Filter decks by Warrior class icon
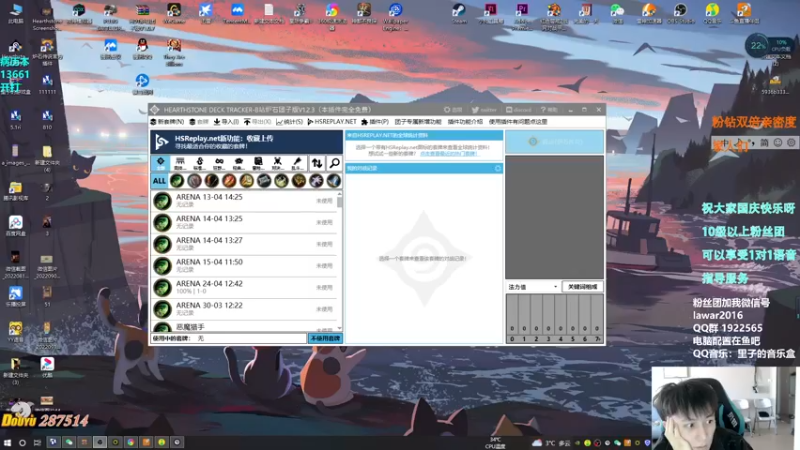This screenshot has height=450, width=800. 333,181
